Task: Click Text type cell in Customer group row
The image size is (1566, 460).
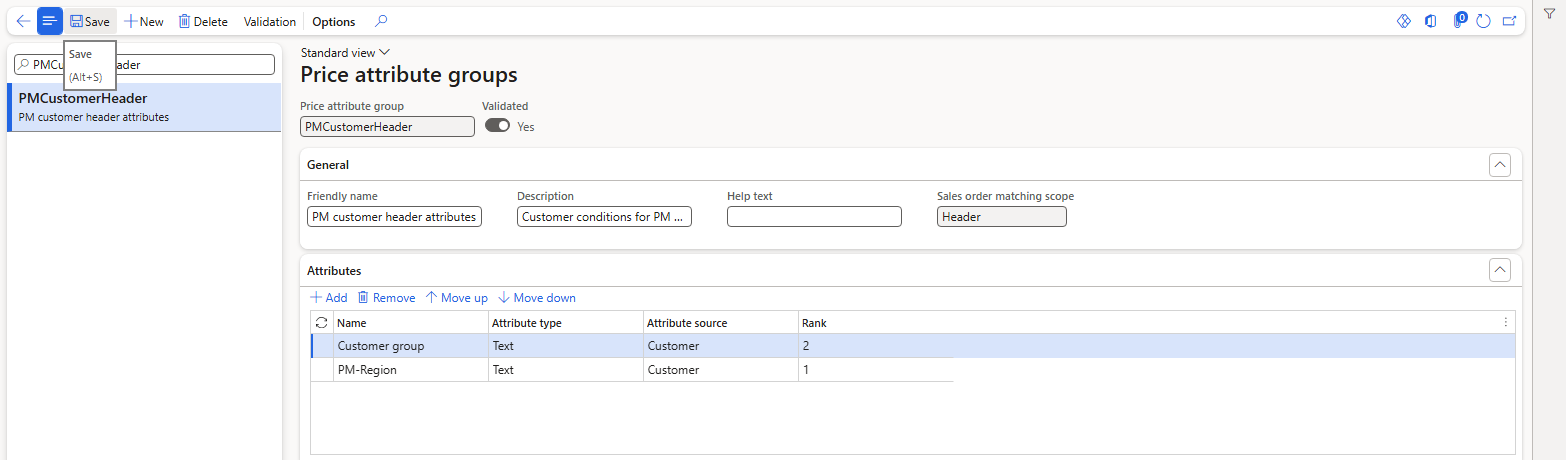Action: click(x=565, y=346)
